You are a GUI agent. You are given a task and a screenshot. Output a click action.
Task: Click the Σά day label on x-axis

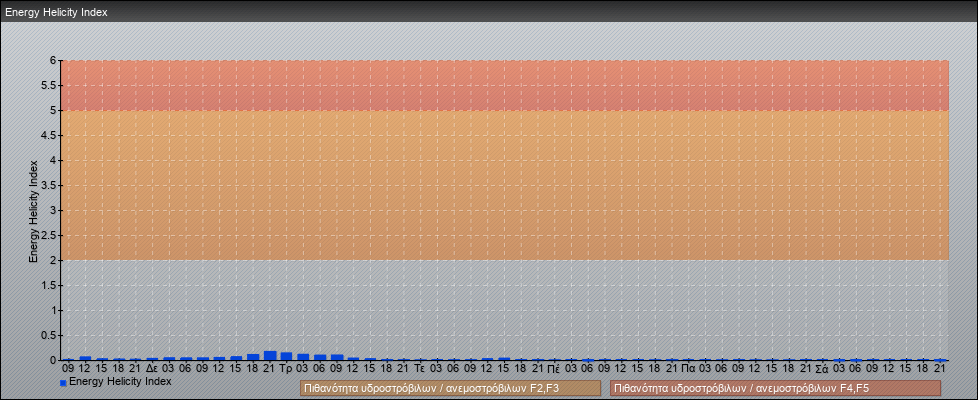pyautogui.click(x=822, y=369)
